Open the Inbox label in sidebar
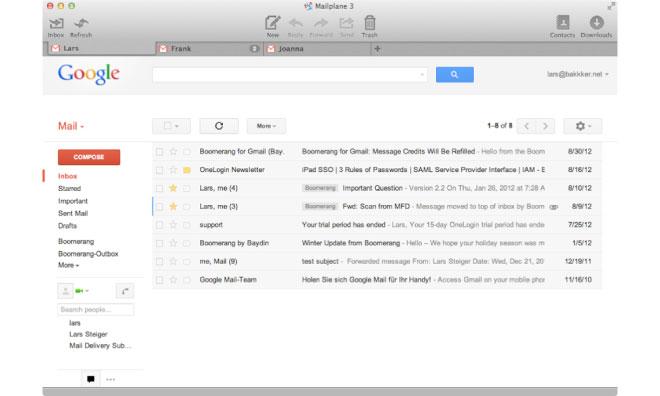The height and width of the screenshot is (396, 660). tap(67, 176)
